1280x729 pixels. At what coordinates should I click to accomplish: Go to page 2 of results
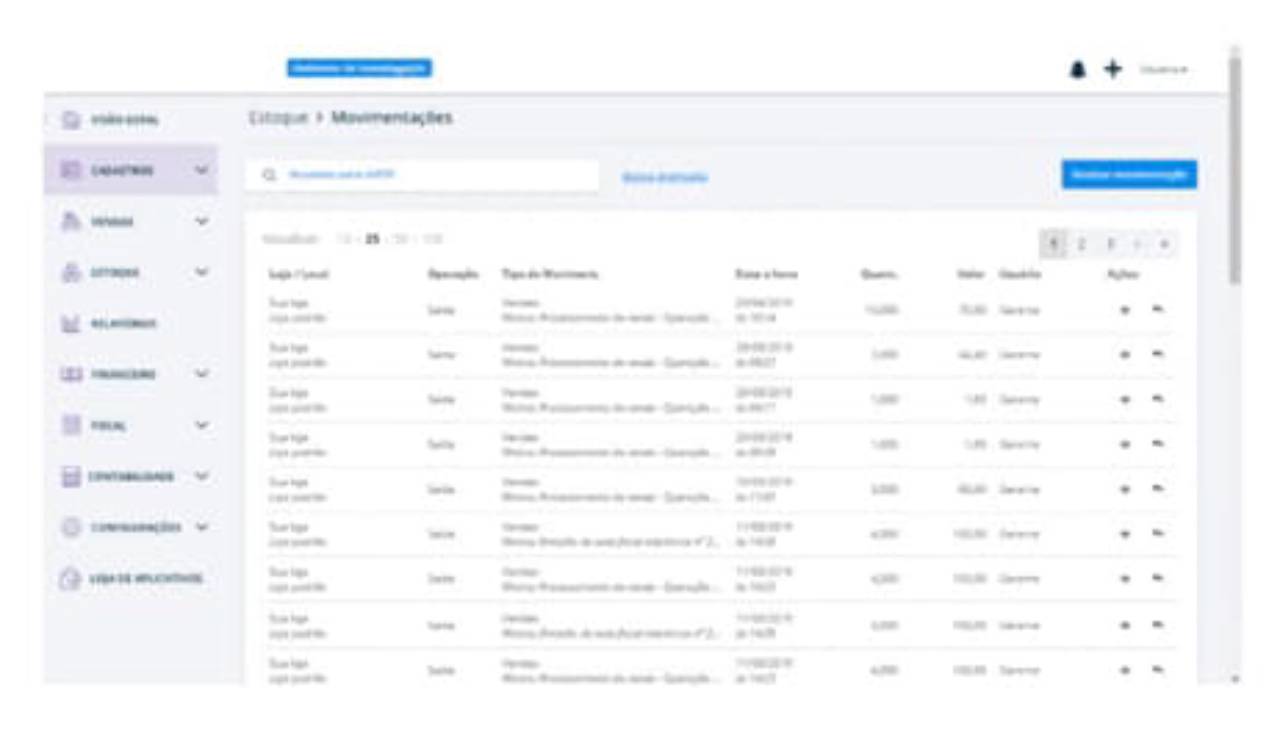coord(1081,244)
